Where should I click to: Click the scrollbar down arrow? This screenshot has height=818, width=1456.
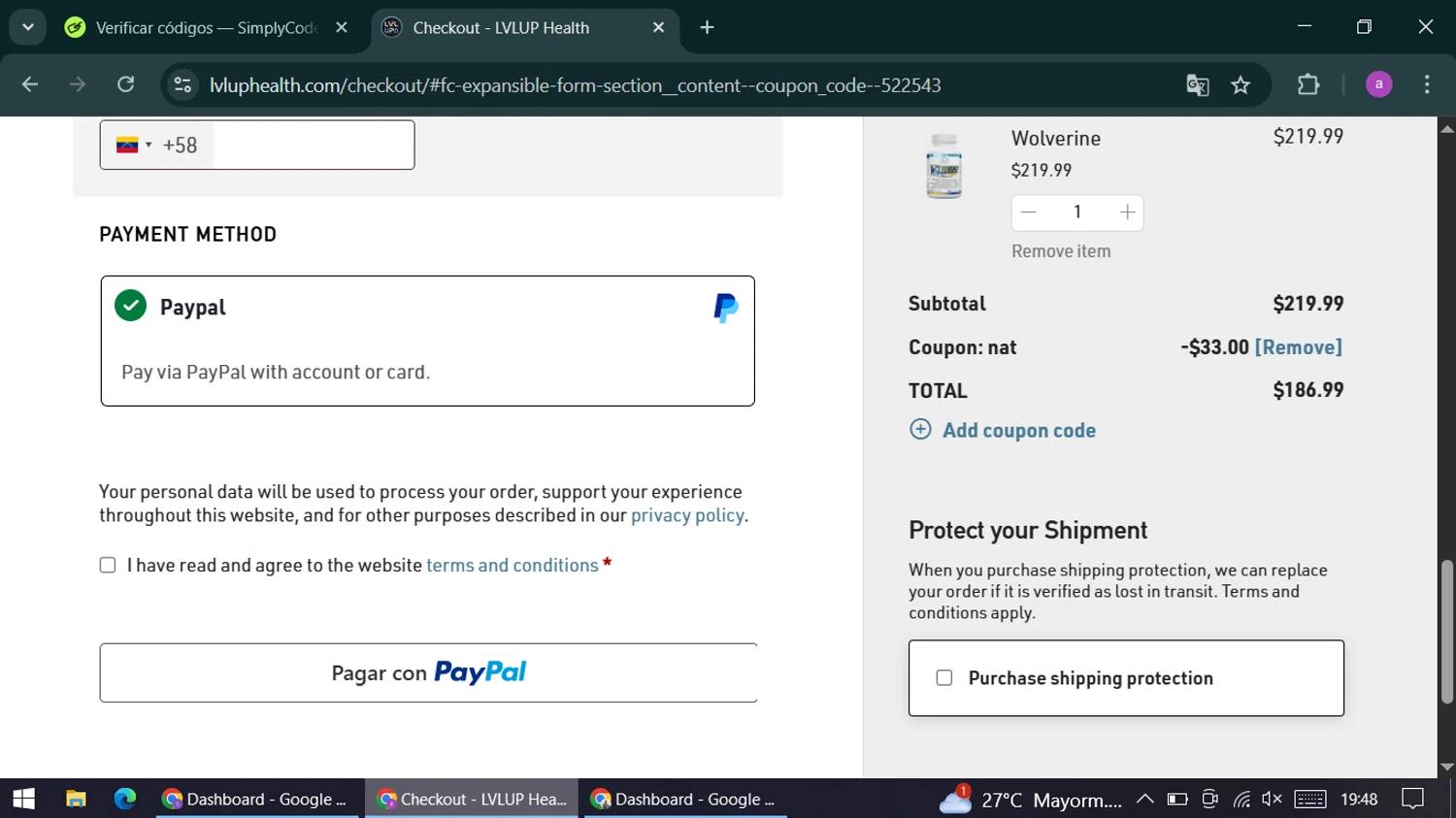[1447, 767]
